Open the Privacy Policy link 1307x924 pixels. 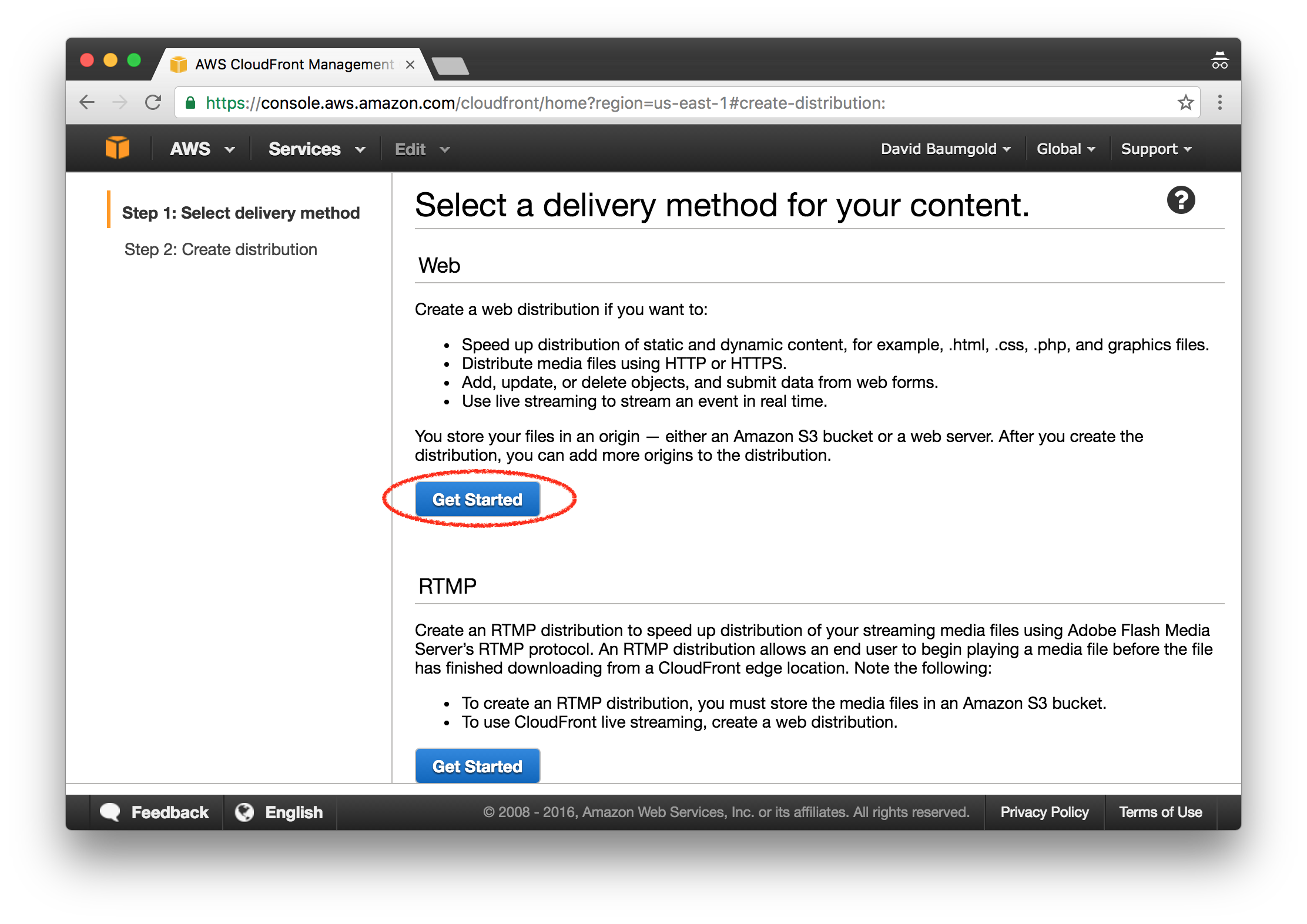pos(1044,812)
